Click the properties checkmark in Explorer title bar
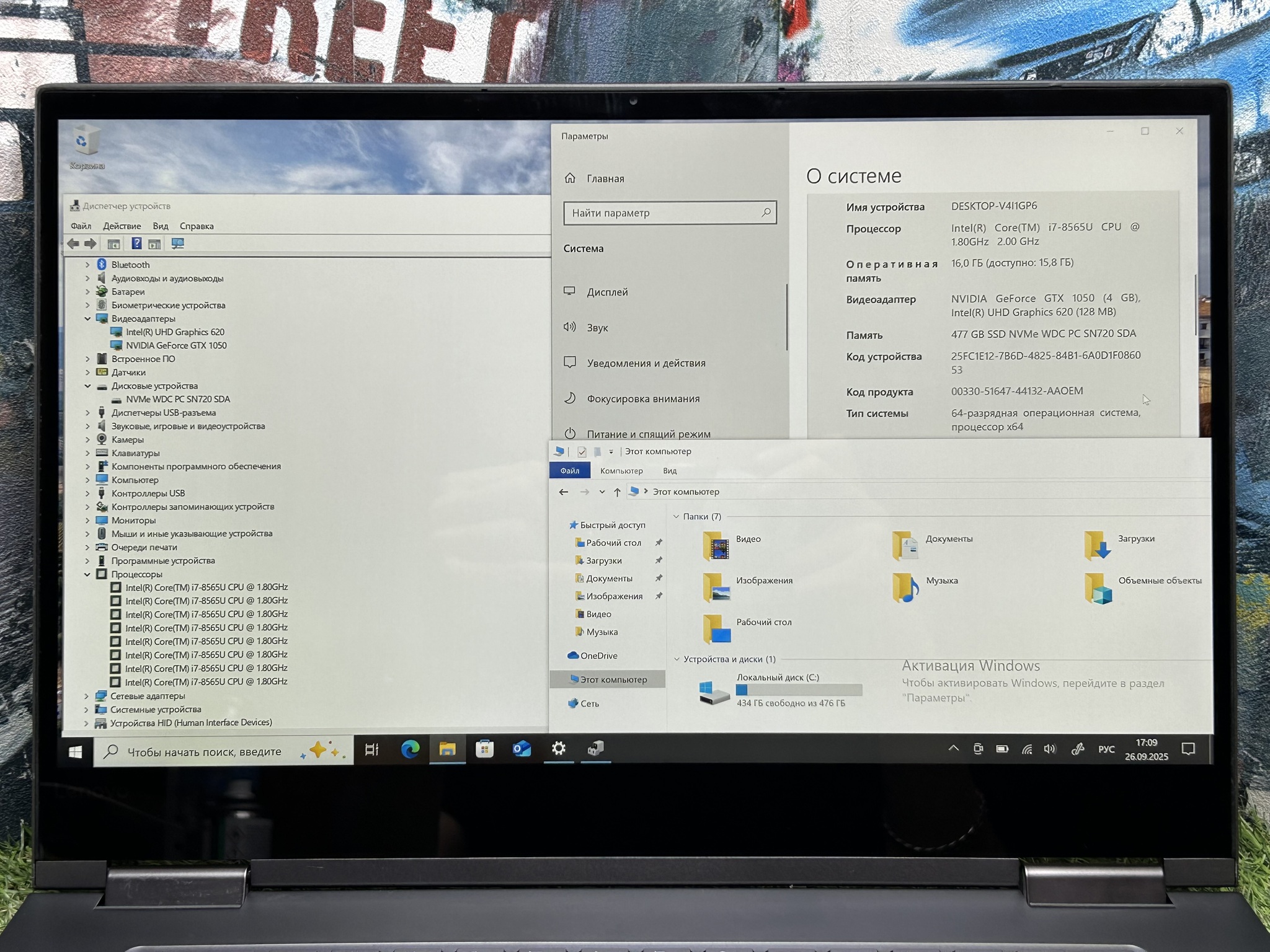Image resolution: width=1270 pixels, height=952 pixels. (582, 452)
